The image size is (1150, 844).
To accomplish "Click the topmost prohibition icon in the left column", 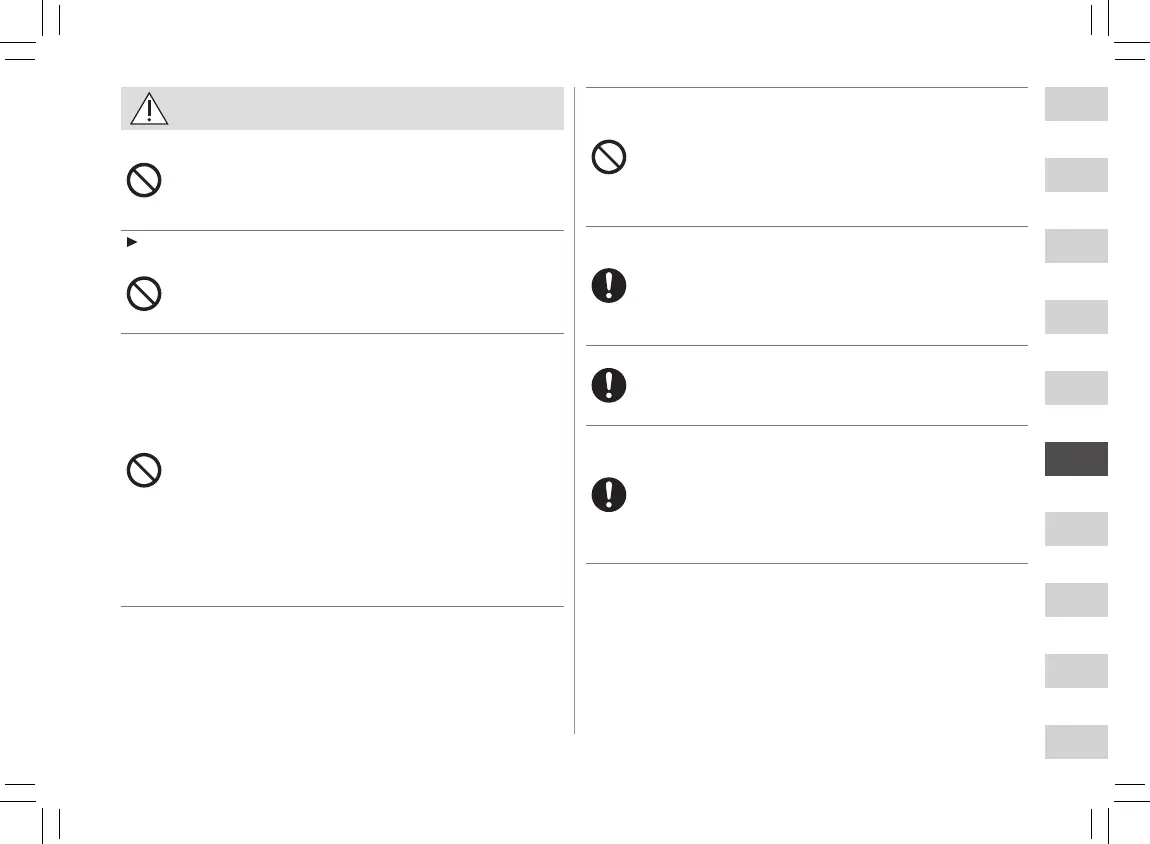I will [x=144, y=180].
